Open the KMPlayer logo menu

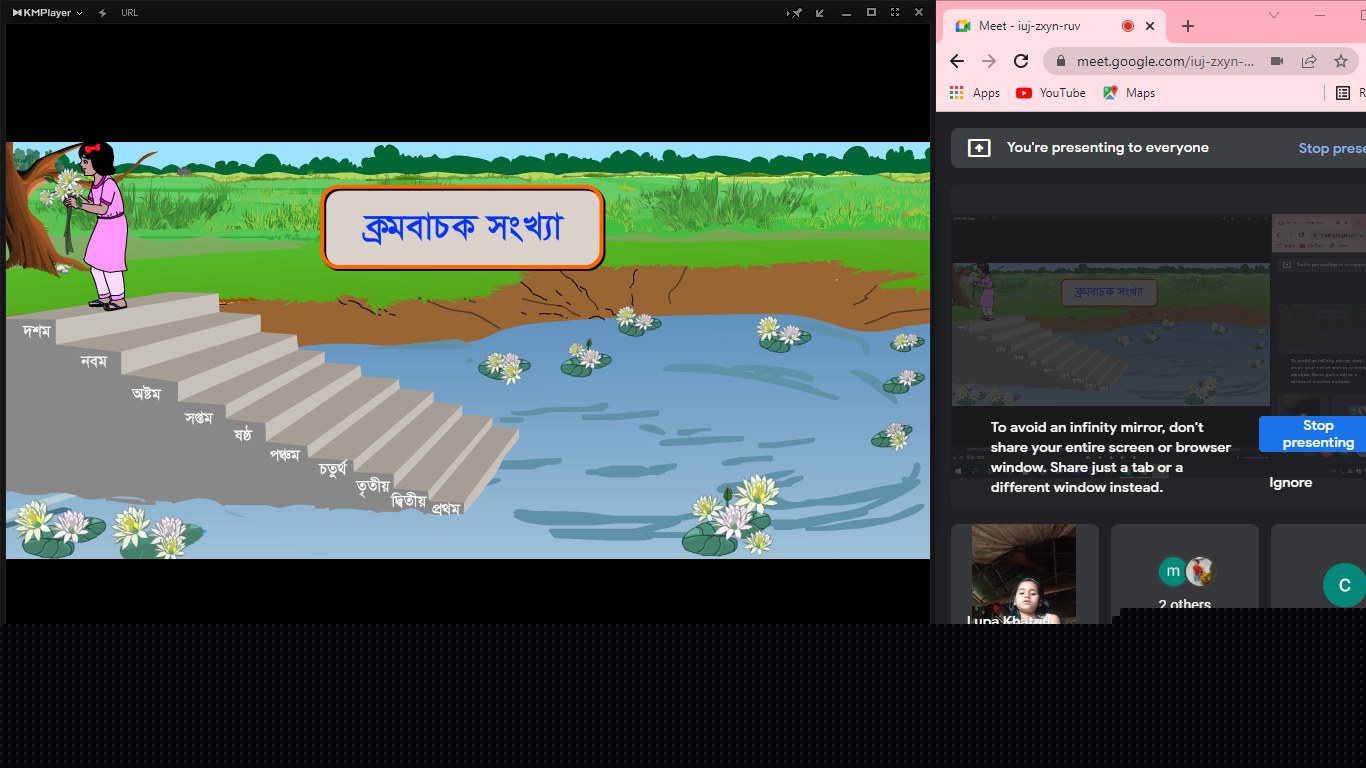point(47,12)
